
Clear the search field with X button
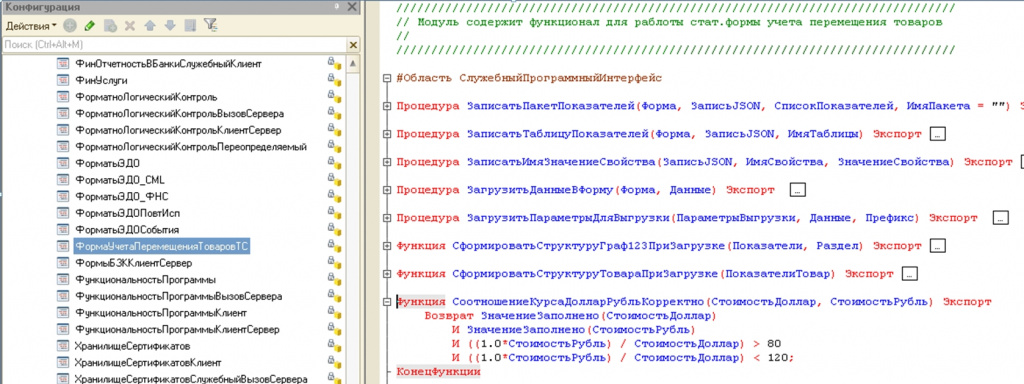353,45
